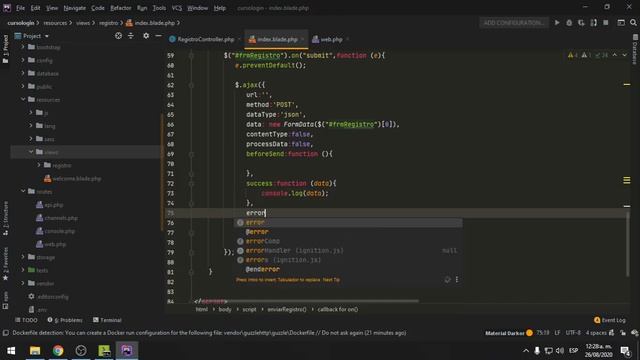Viewport: 640px width, 360px height.
Task: Select the 'errorHandler' autocomplete suggestion
Action: coord(348,251)
